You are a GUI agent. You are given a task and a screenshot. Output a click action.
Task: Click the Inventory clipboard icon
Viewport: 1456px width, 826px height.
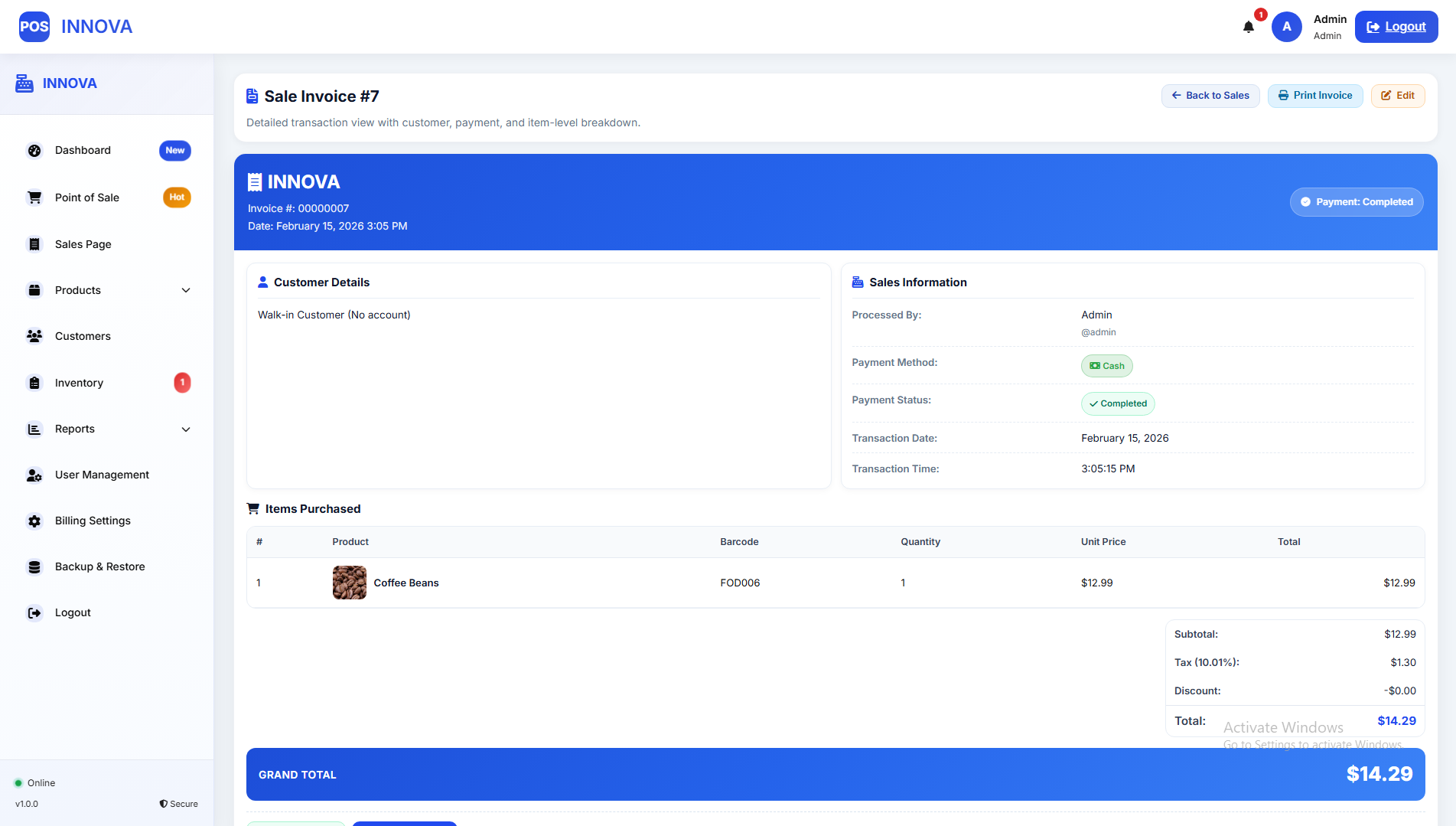pos(34,383)
